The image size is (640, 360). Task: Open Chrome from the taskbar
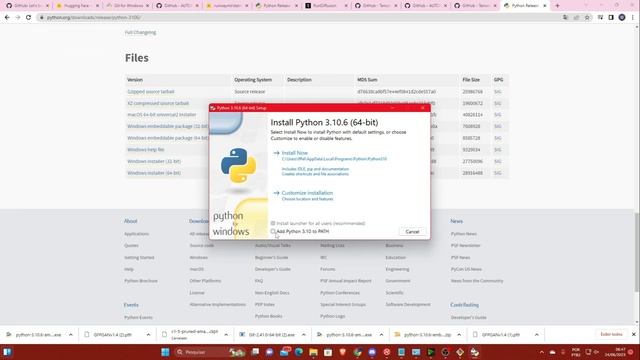pyautogui.click(x=358, y=352)
